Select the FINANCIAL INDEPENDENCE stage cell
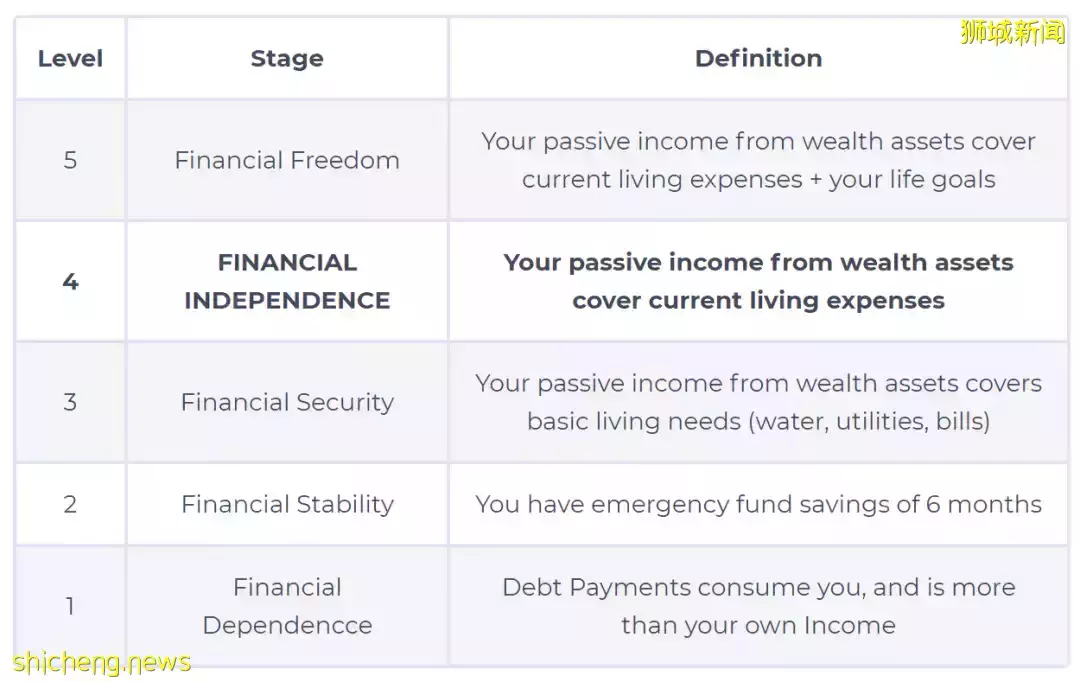 click(x=287, y=281)
